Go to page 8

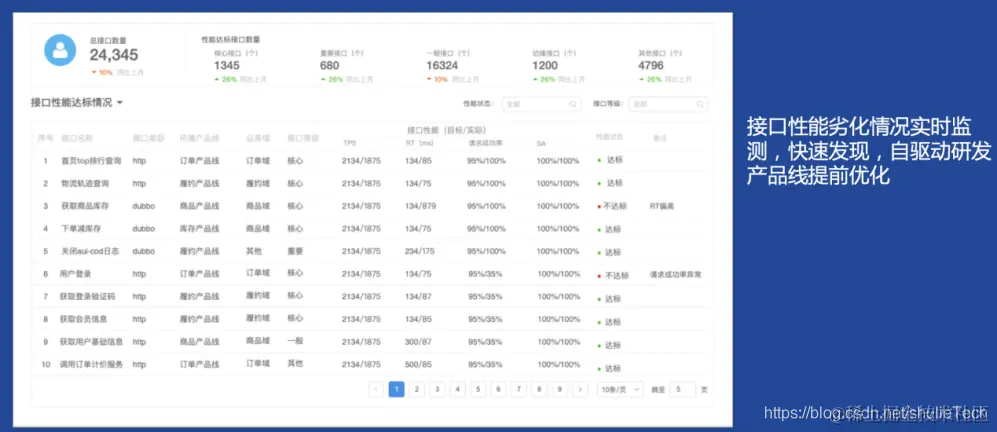539,389
